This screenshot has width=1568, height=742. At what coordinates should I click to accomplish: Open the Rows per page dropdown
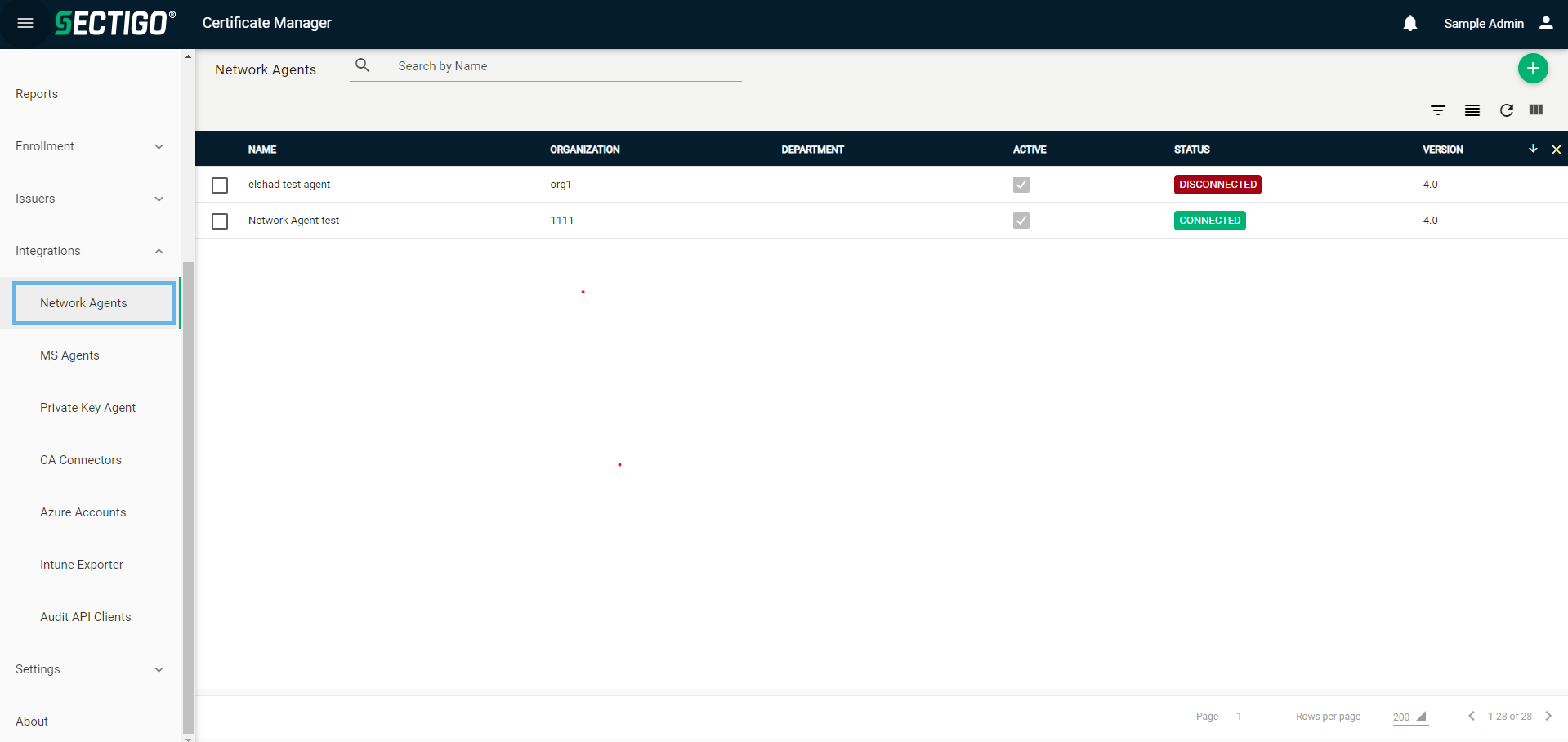point(1410,717)
